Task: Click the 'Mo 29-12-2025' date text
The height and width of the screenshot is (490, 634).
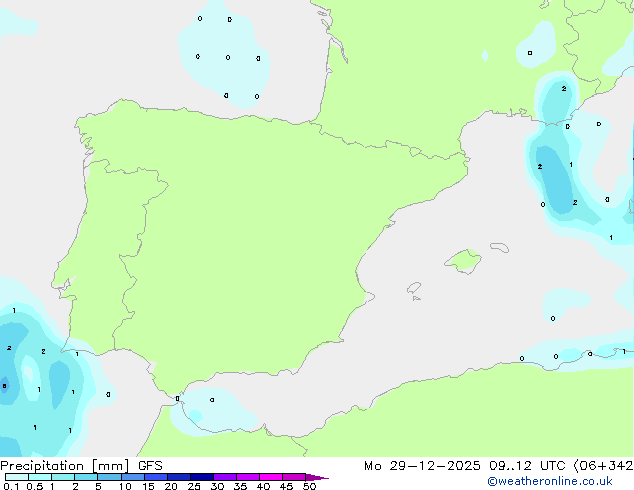Action: tap(422, 466)
